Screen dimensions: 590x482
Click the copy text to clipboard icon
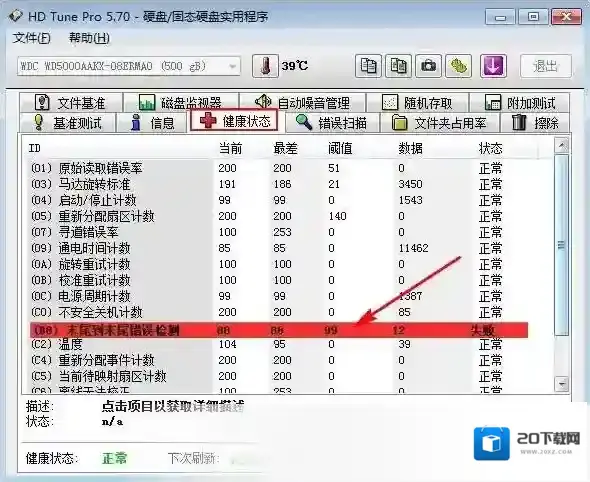(x=368, y=66)
